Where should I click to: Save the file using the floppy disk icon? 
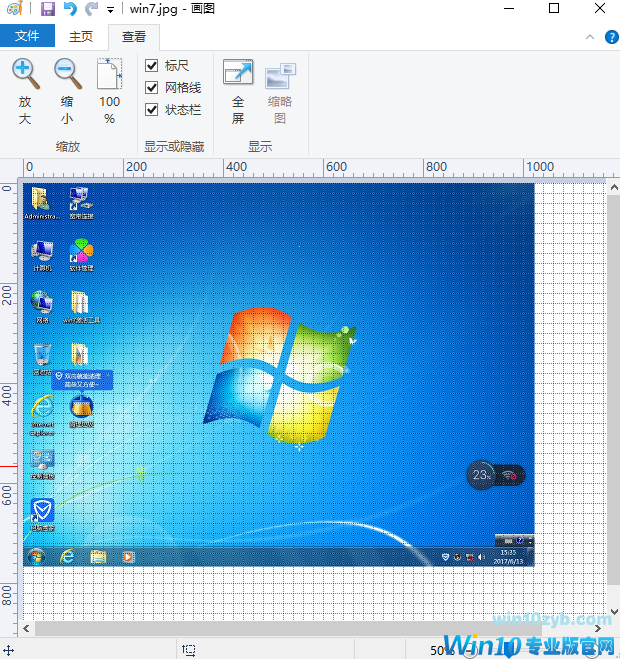(x=47, y=9)
